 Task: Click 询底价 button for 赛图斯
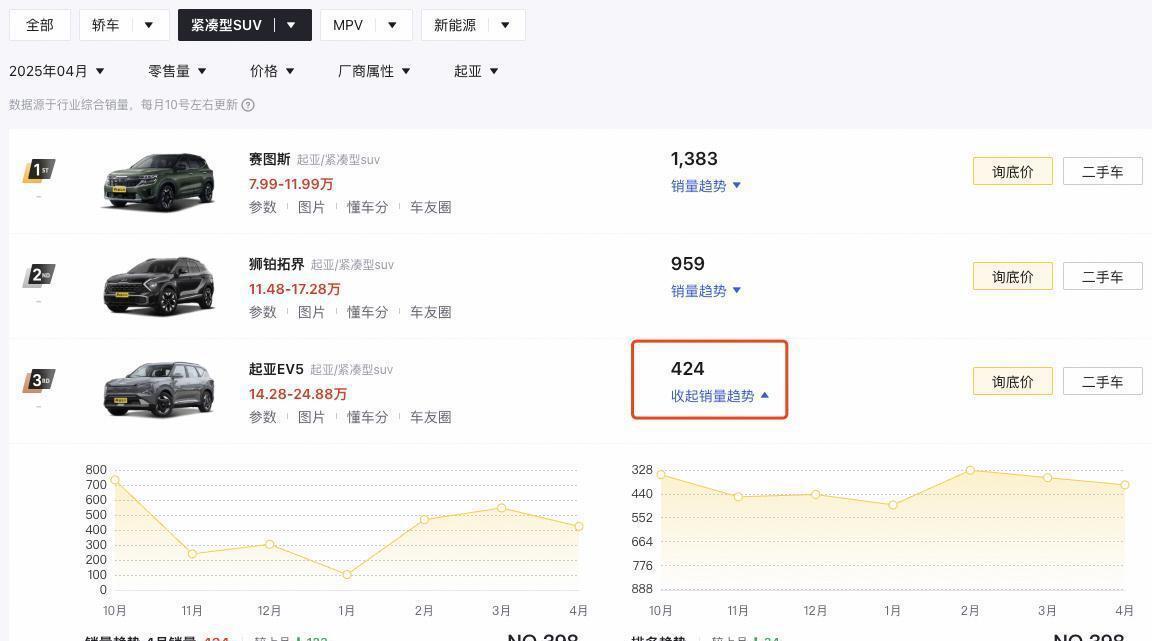point(1012,171)
